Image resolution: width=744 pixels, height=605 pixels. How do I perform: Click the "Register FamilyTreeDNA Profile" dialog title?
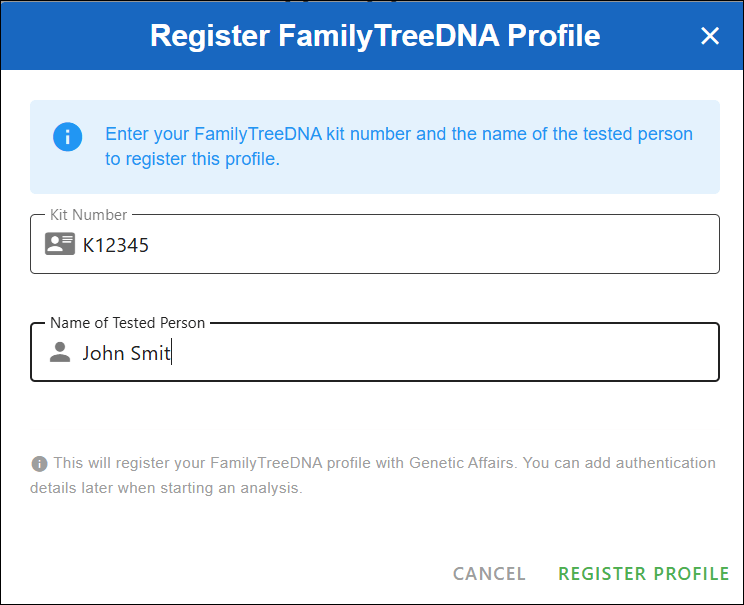(x=375, y=36)
